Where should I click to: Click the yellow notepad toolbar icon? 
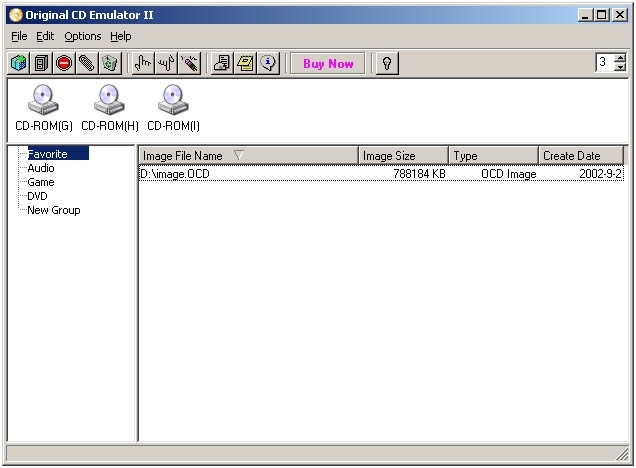pos(245,63)
